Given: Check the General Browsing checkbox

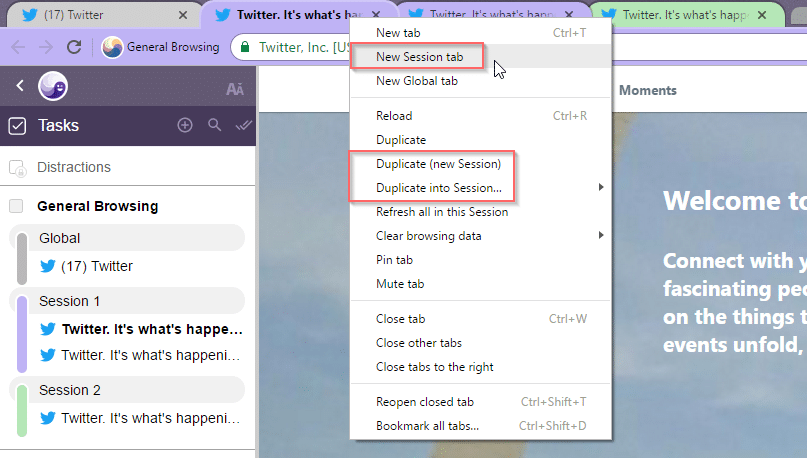Looking at the screenshot, I should pos(16,206).
